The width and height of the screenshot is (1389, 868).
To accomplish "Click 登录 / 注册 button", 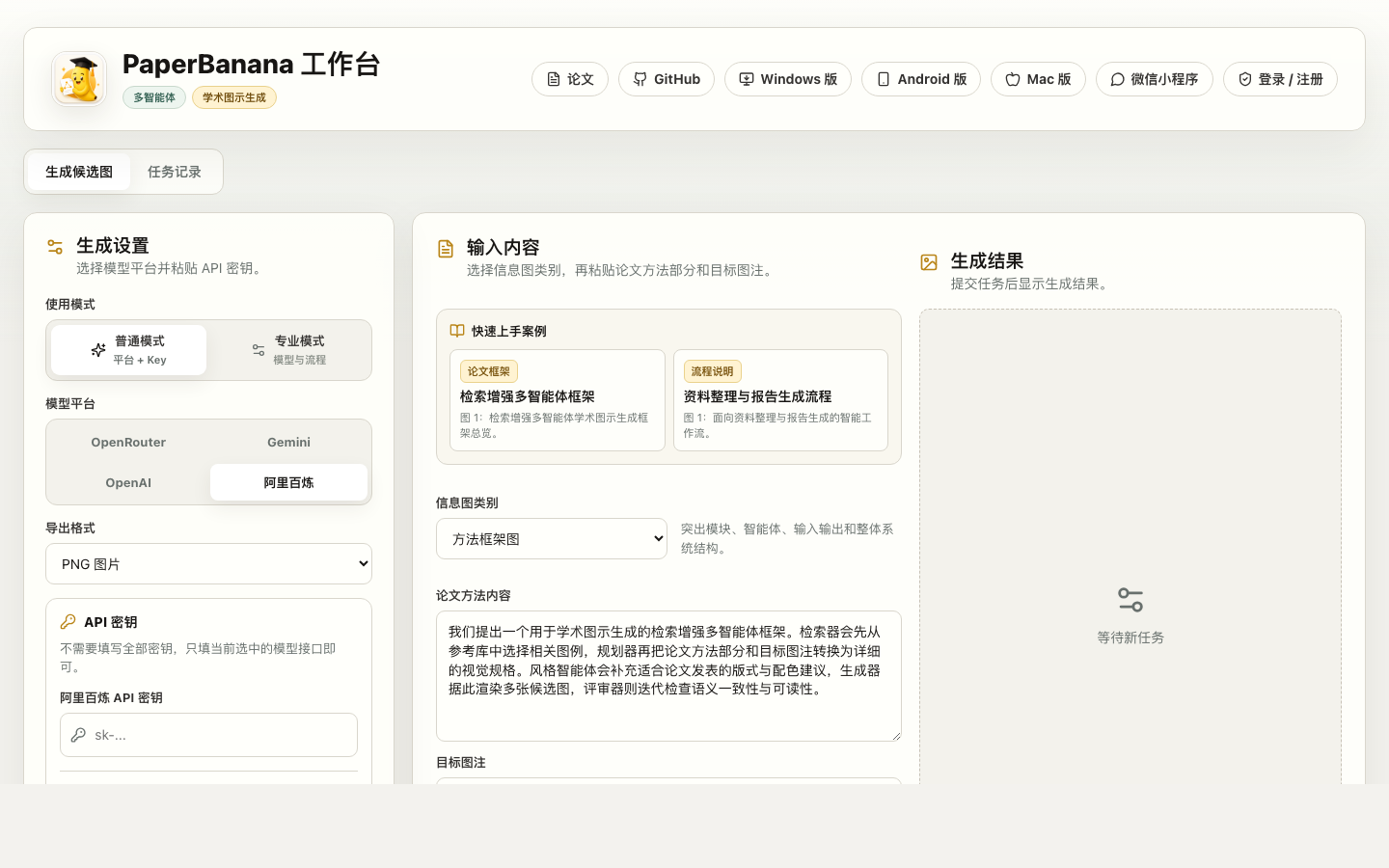I will click(x=1280, y=79).
